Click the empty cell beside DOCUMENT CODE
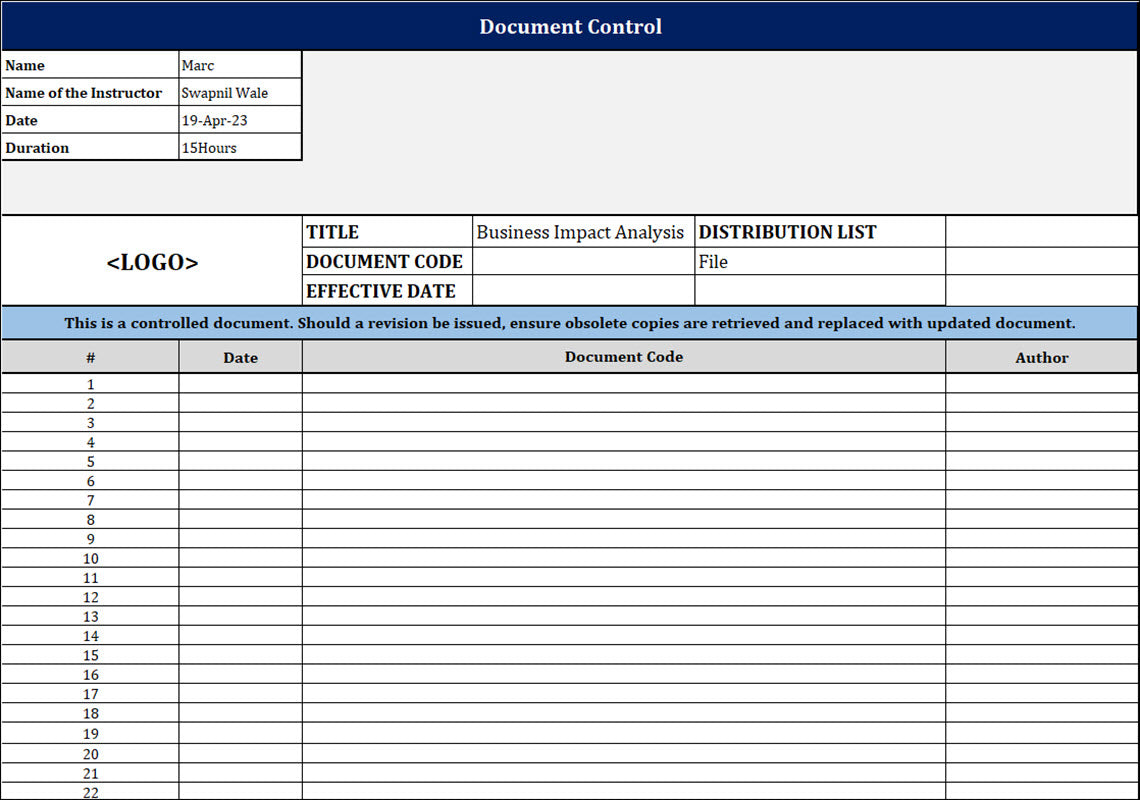1140x800 pixels. coord(582,262)
